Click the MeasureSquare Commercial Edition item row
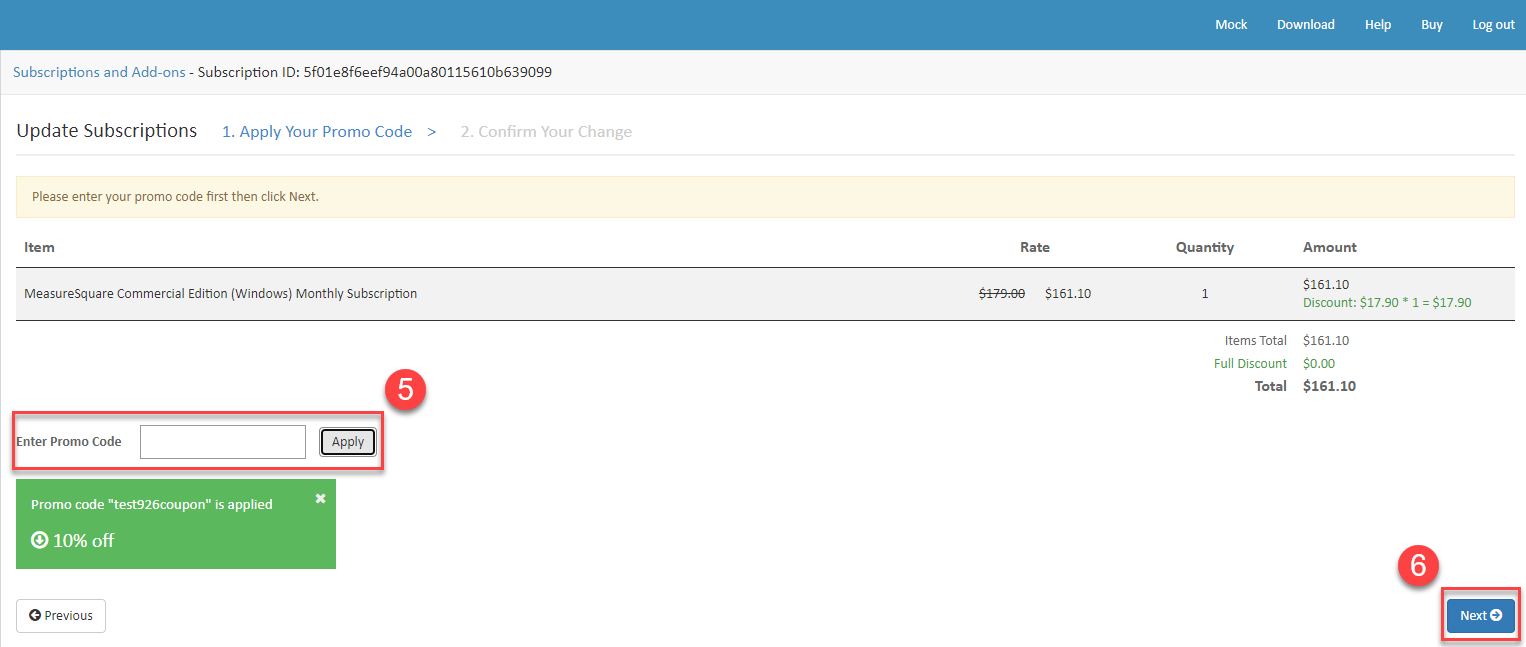 [765, 294]
